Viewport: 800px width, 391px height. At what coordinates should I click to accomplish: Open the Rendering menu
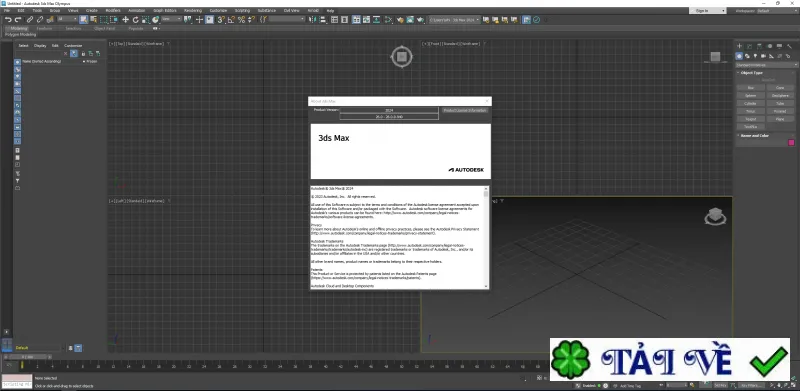coord(192,10)
